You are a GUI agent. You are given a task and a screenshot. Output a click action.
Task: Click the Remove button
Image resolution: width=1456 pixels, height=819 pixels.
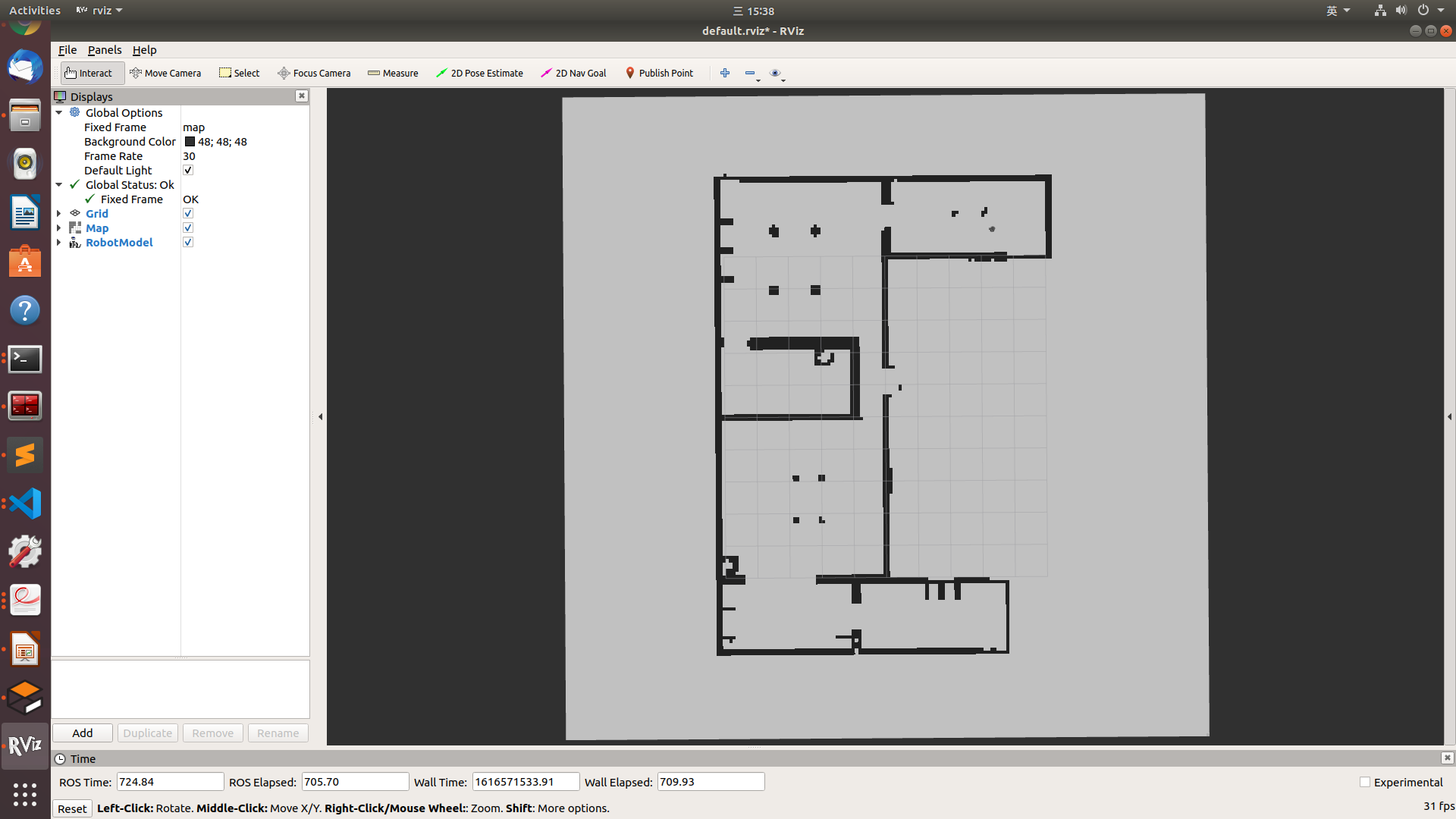coord(213,733)
